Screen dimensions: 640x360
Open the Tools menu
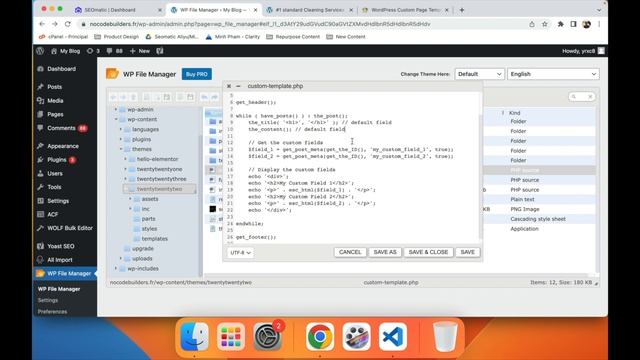54,187
